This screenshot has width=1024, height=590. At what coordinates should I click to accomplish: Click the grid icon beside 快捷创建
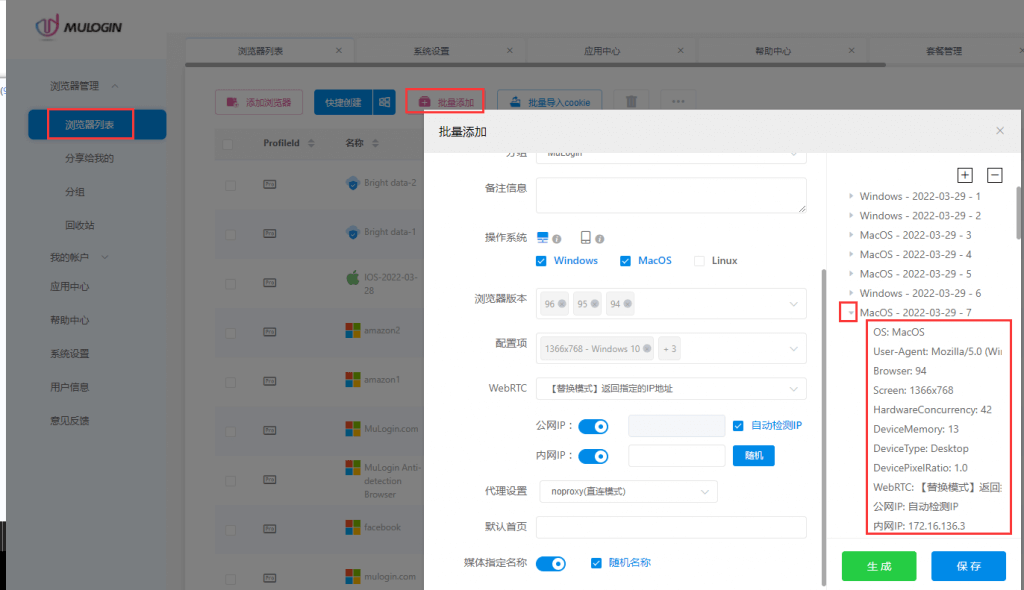click(x=384, y=103)
